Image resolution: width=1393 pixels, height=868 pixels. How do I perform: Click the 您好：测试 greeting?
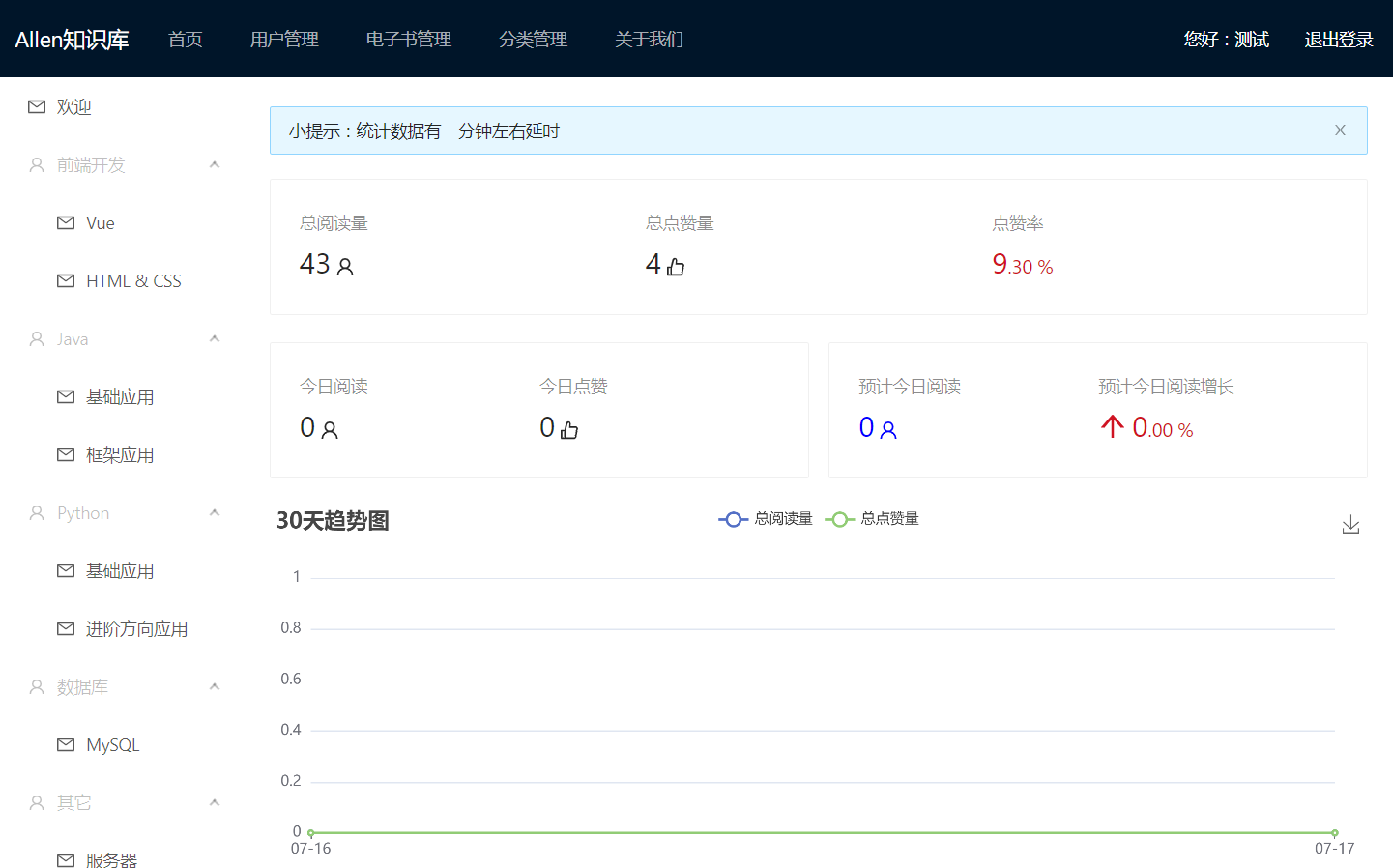pyautogui.click(x=1227, y=40)
